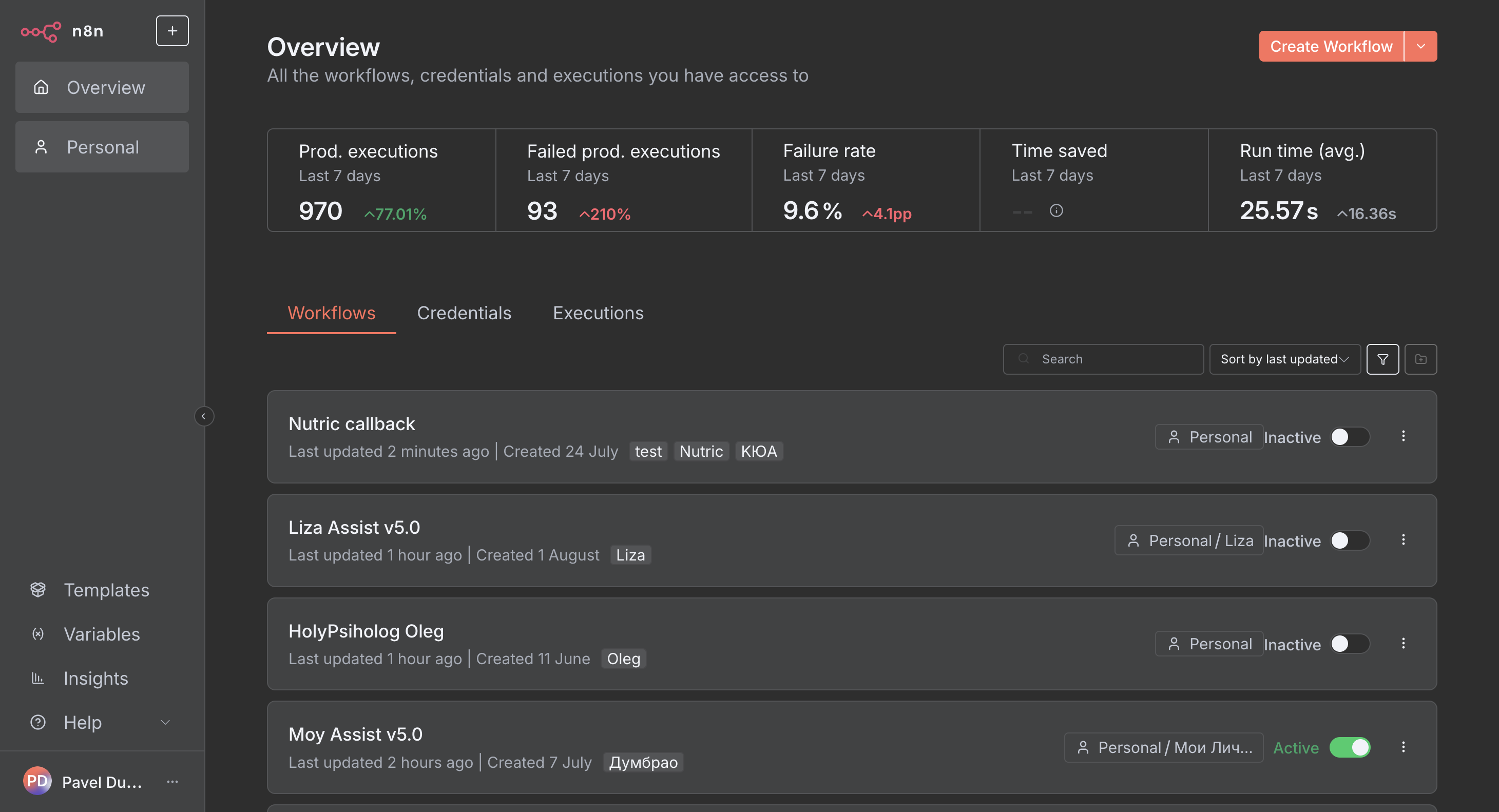Open the workflow filter funnel icon

pos(1382,359)
